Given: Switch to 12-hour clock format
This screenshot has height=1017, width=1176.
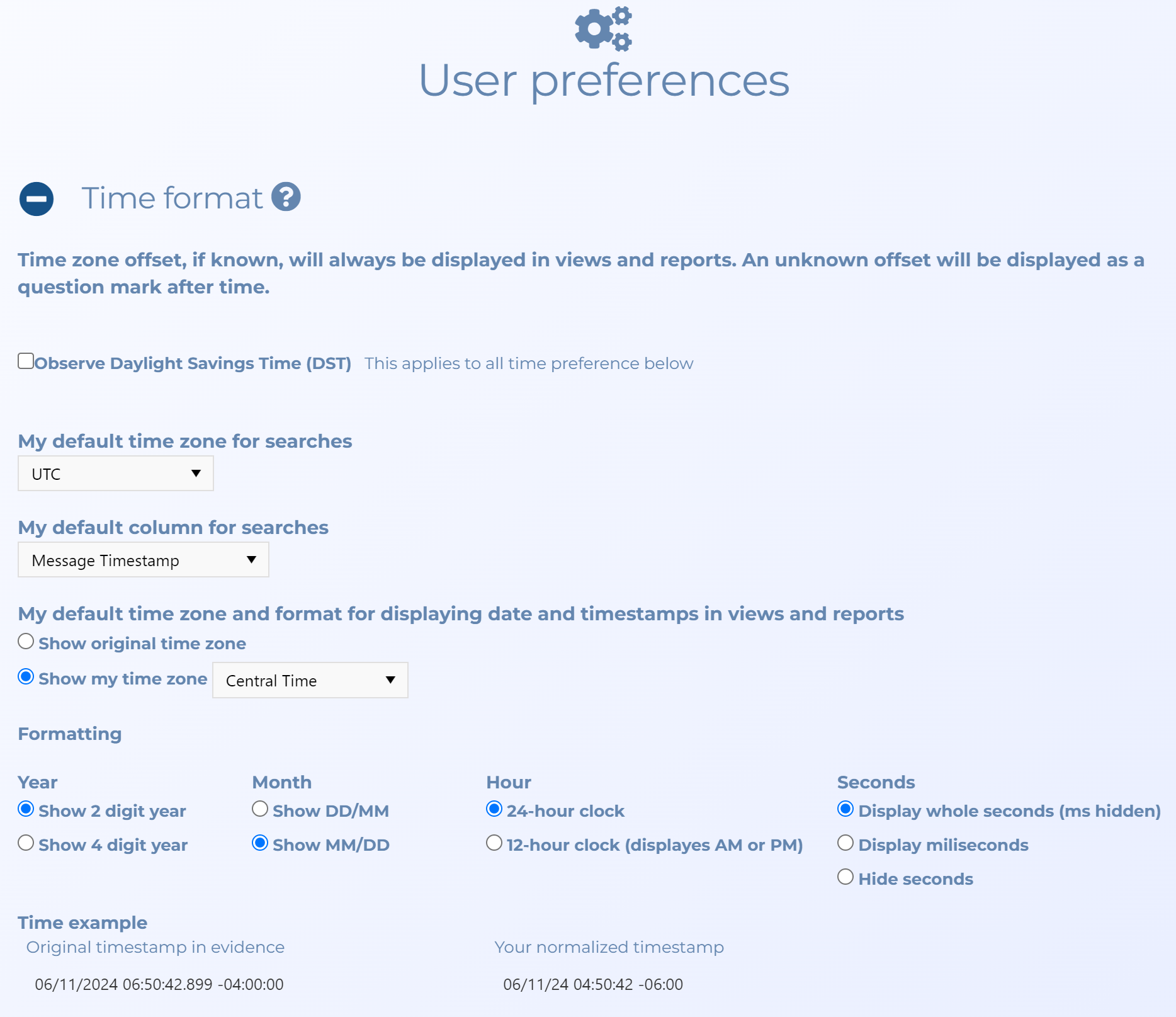Looking at the screenshot, I should (x=494, y=843).
